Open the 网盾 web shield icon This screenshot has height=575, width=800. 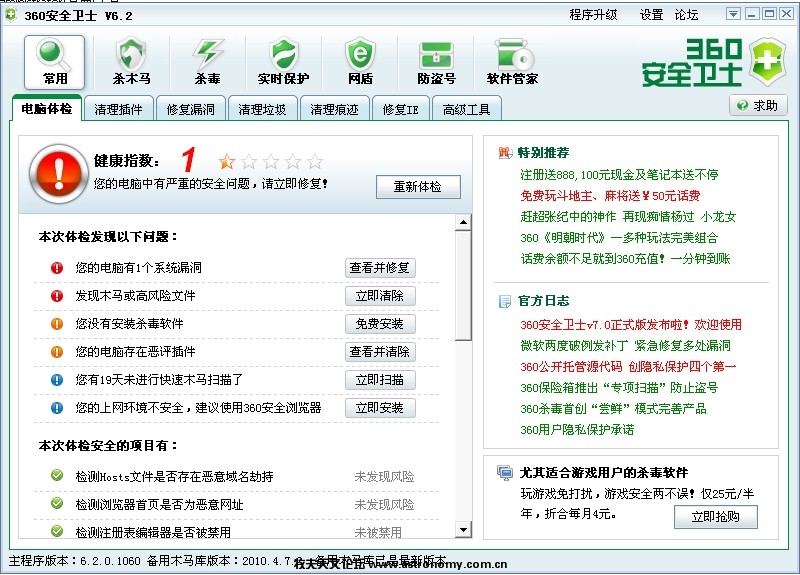(x=360, y=61)
